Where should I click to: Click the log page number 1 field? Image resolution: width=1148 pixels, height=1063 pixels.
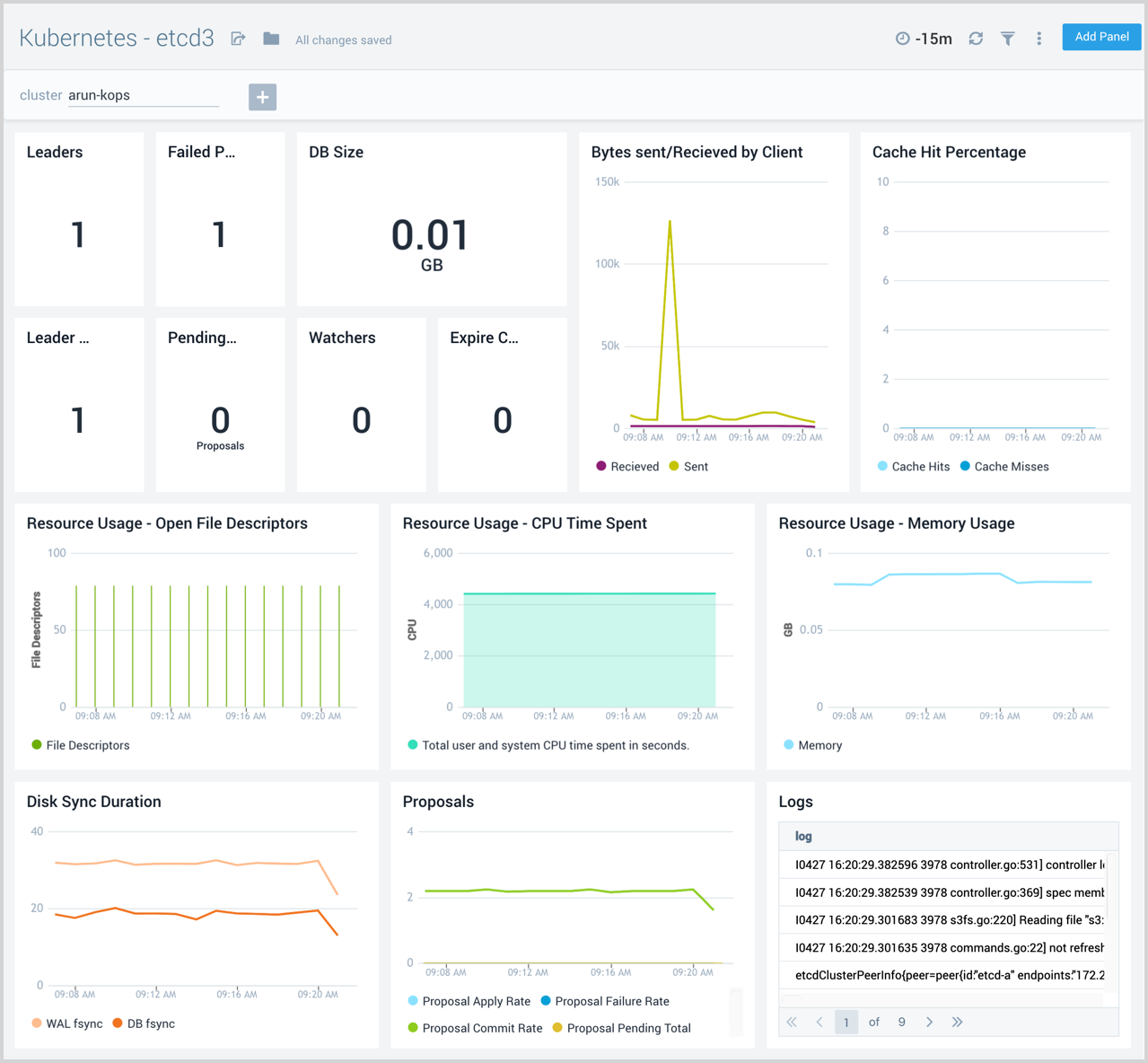846,1022
